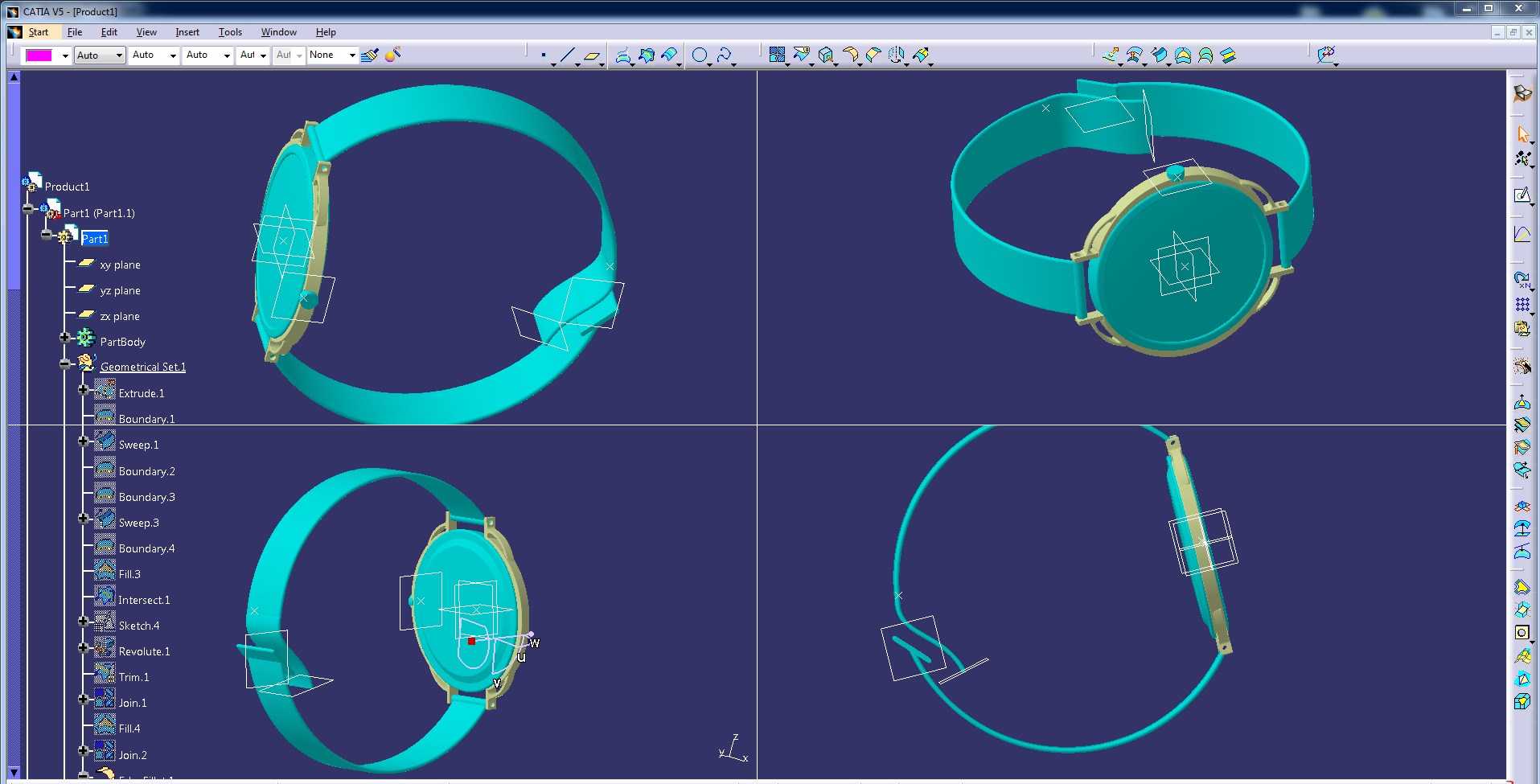This screenshot has height=784, width=1540.
Task: Open the Window menu
Action: click(279, 32)
